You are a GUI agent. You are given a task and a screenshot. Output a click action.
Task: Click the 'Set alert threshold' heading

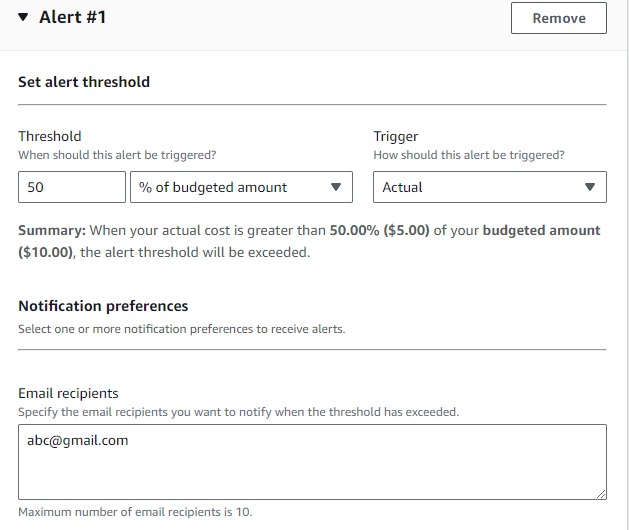point(84,82)
